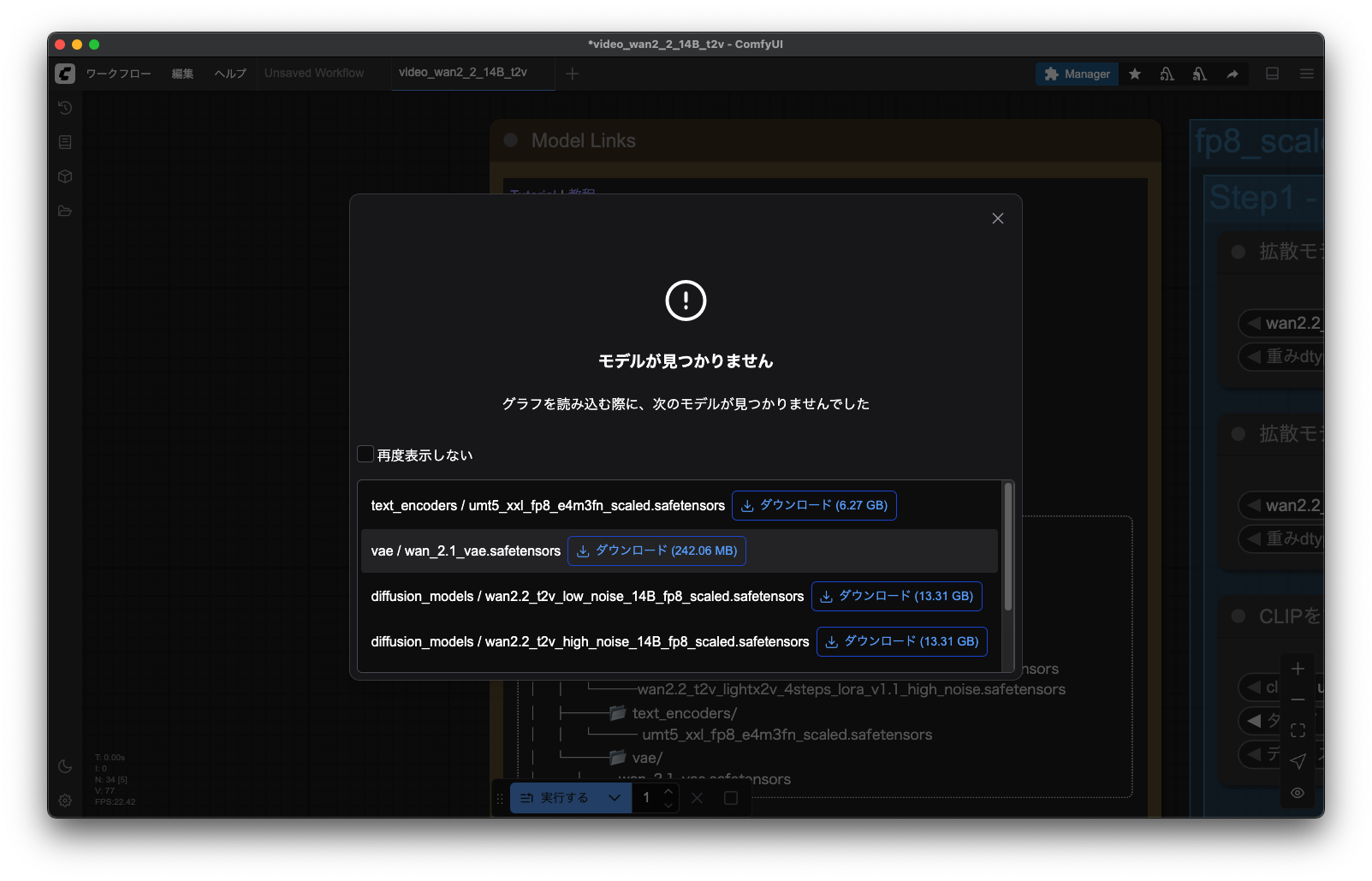Click the share arrow icon in the toolbar
Screen dimensions: 1372x881
[x=1232, y=74]
